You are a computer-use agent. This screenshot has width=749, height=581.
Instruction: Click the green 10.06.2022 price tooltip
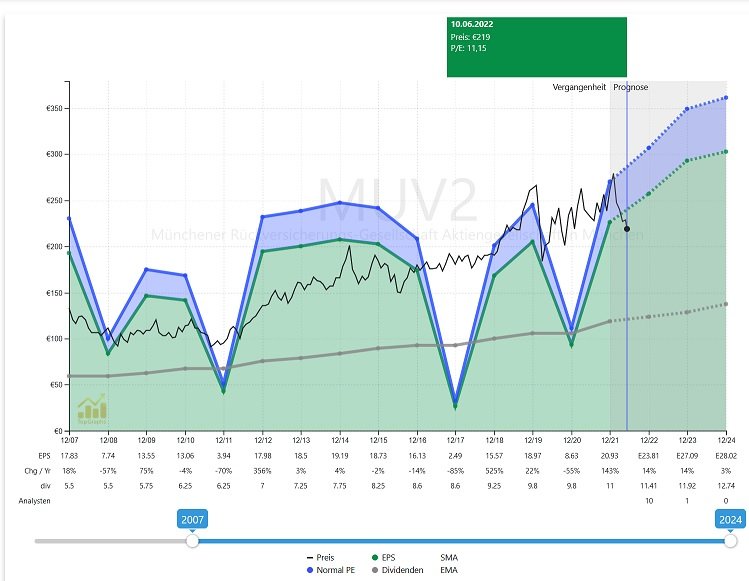point(536,47)
